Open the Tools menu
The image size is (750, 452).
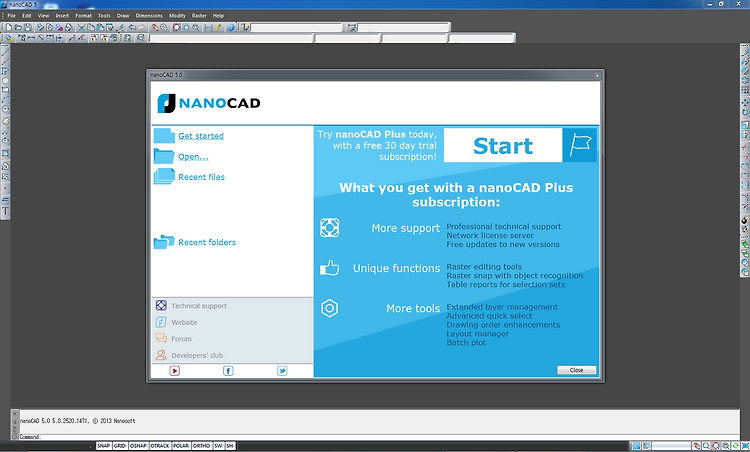104,16
